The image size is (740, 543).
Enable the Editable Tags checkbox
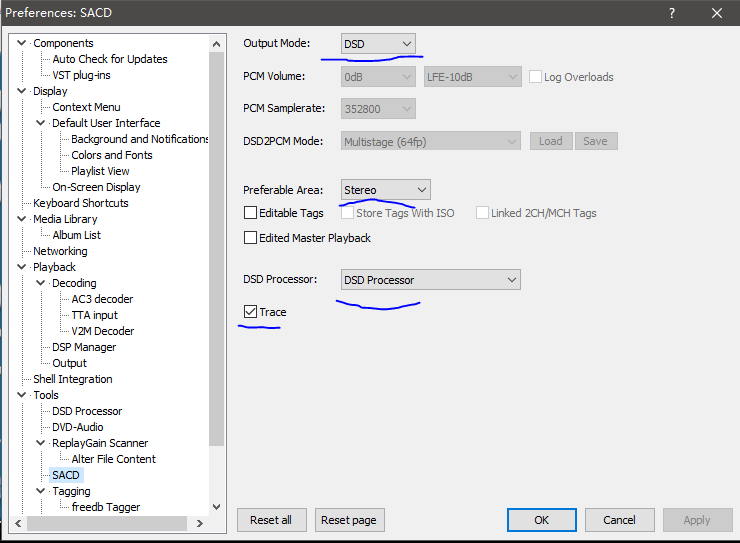[250, 213]
